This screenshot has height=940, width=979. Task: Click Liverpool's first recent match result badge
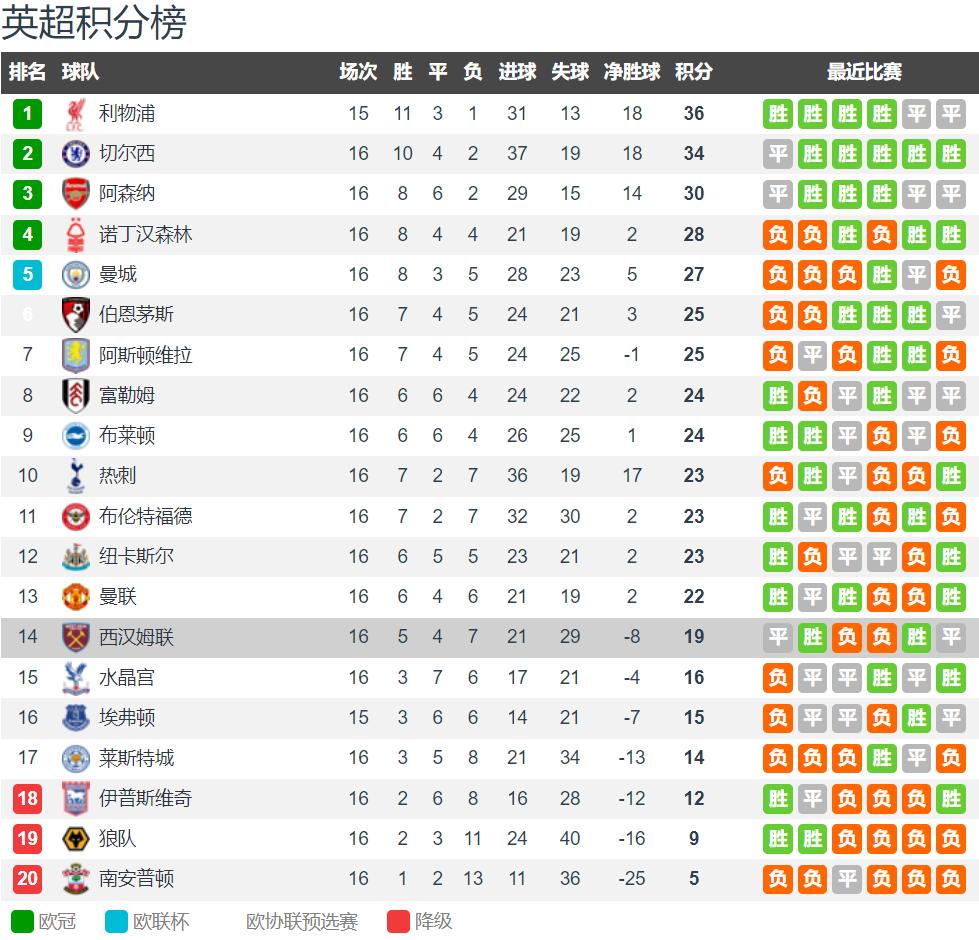tap(778, 114)
